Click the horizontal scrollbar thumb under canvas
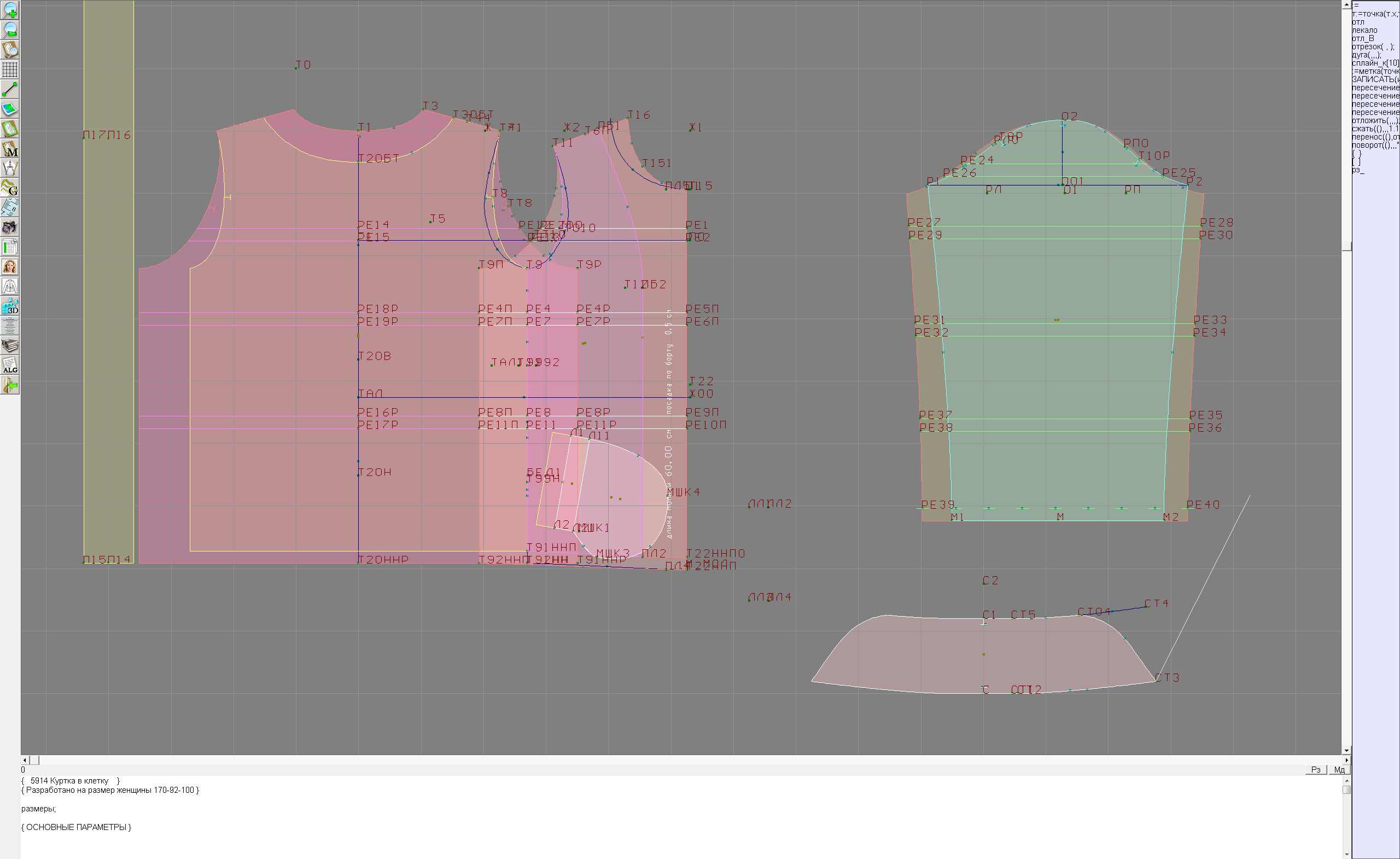 pos(34,760)
